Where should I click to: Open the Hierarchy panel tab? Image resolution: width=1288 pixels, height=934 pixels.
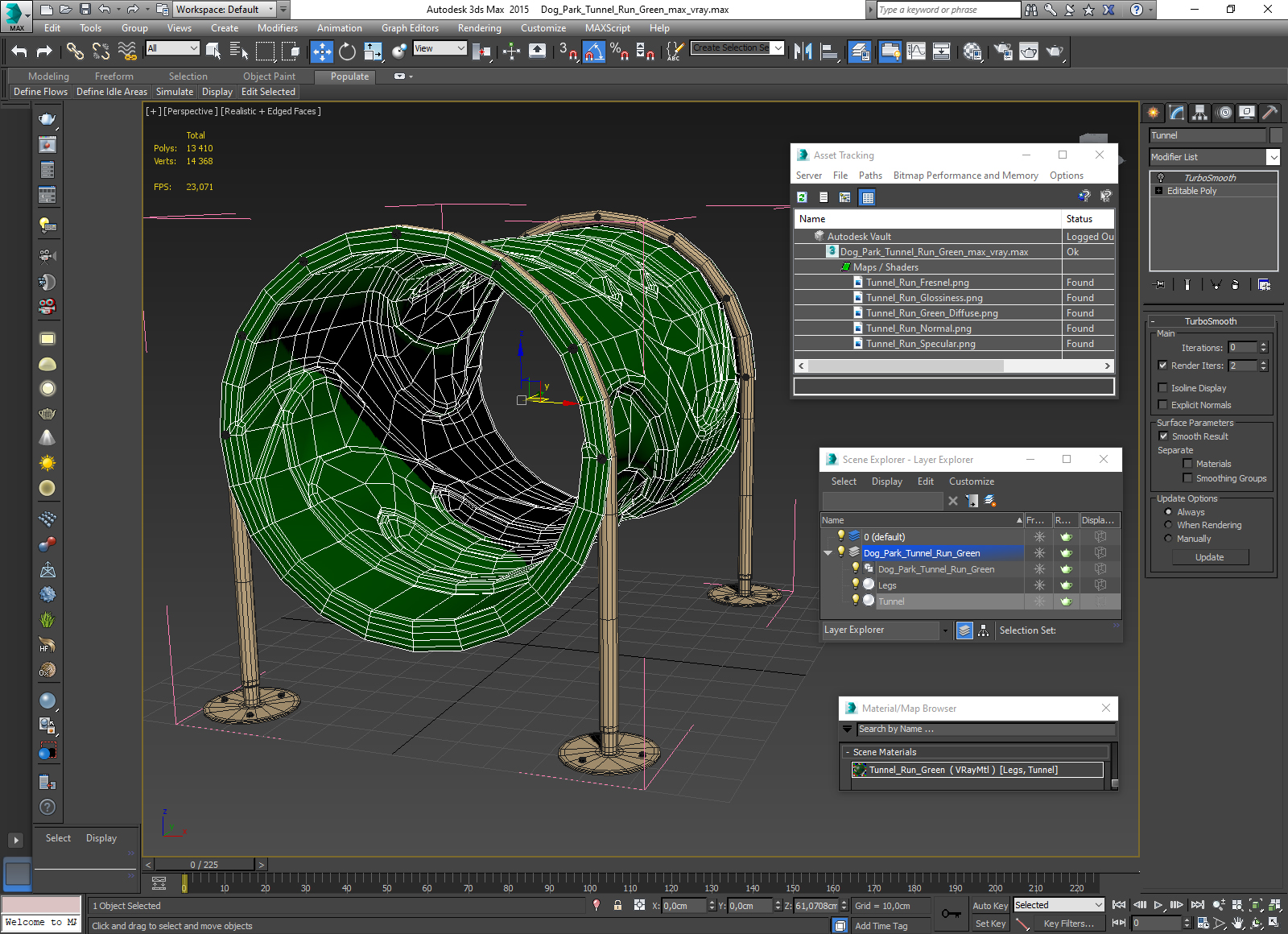(x=1200, y=113)
